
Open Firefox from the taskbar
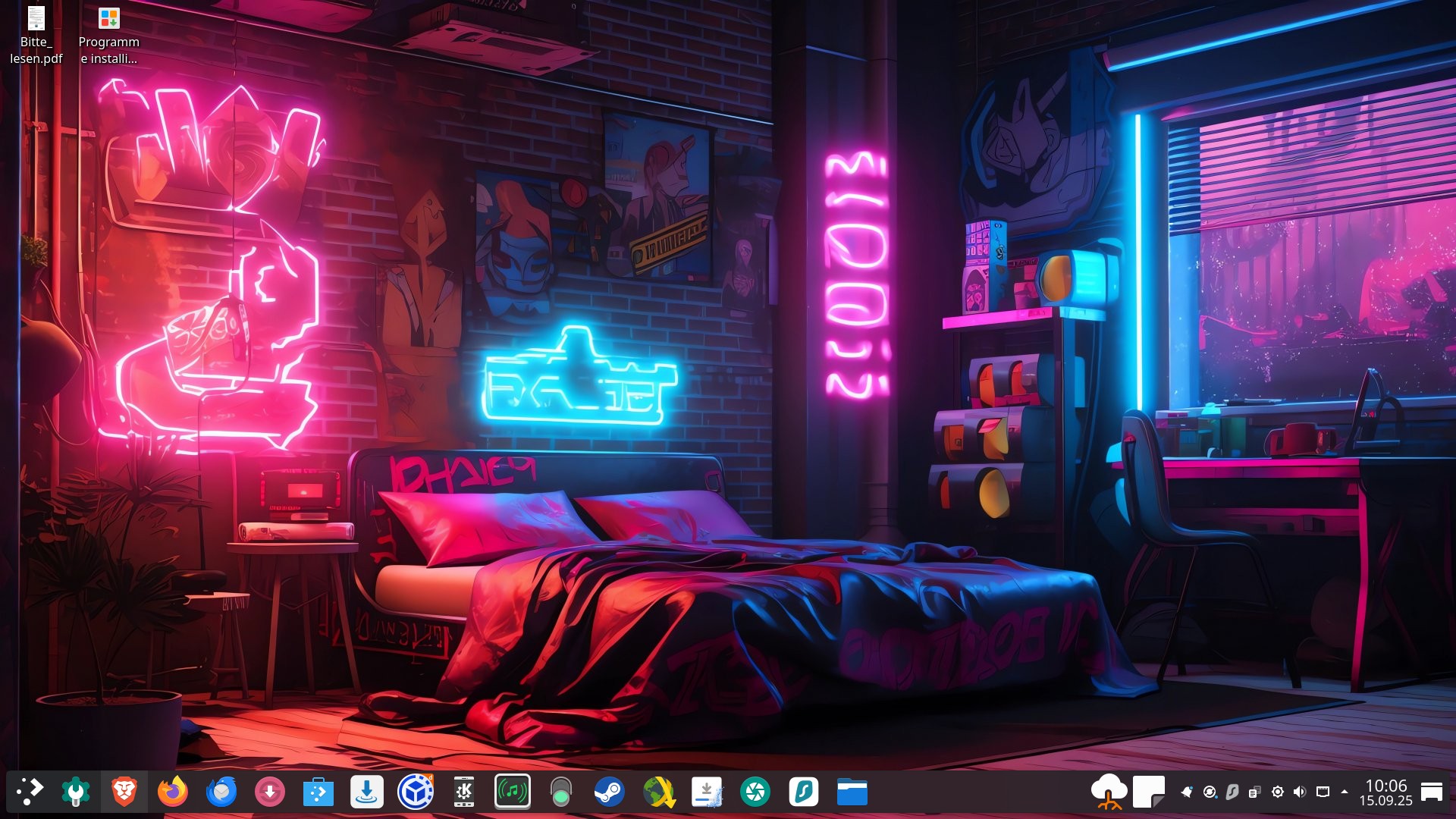172,792
